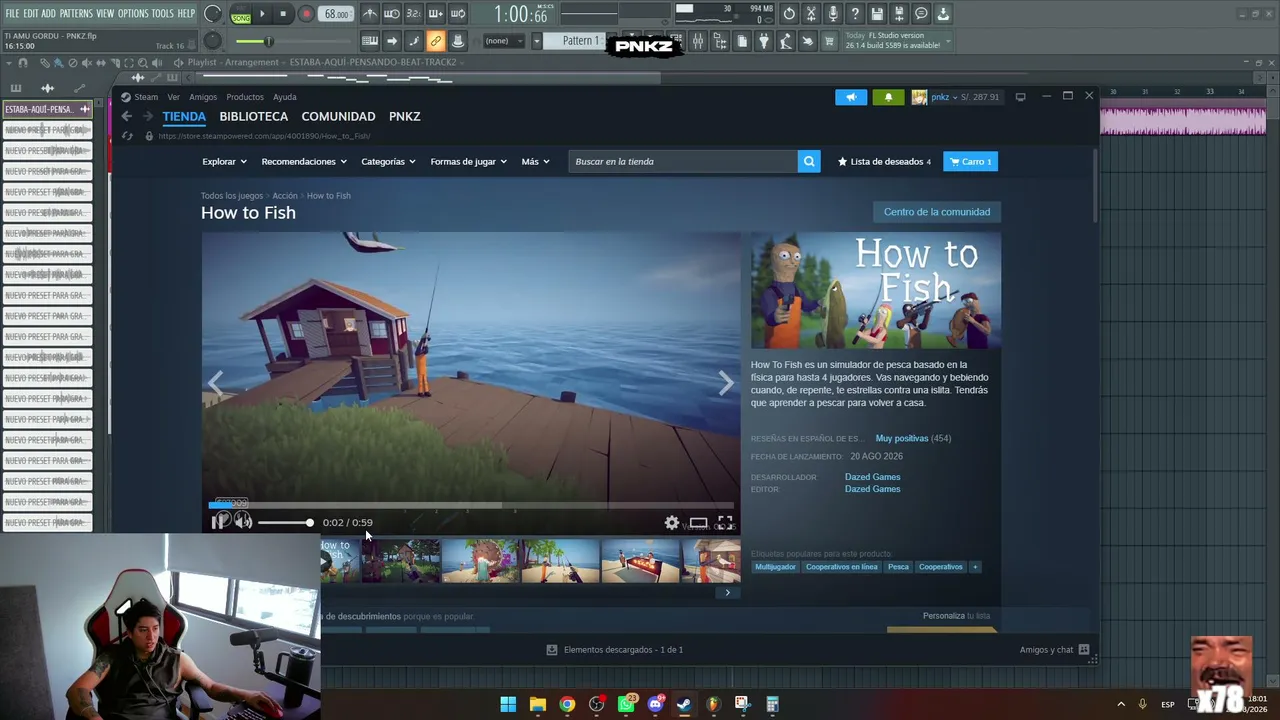This screenshot has width=1280, height=720.
Task: Click the one-click audio recording microphone icon
Action: (x=833, y=14)
